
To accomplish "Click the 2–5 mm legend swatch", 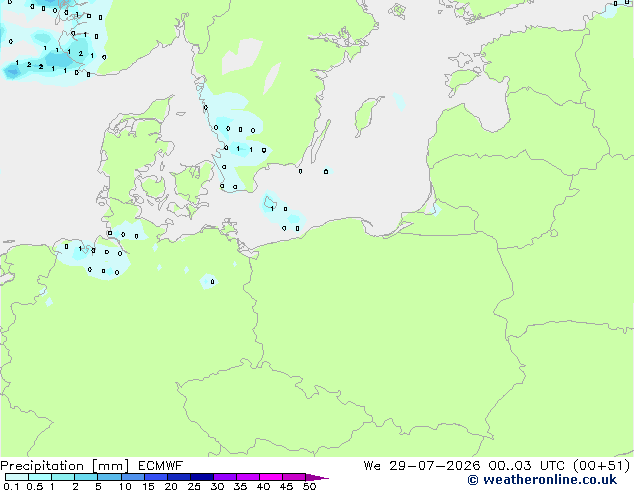I will tap(86, 477).
